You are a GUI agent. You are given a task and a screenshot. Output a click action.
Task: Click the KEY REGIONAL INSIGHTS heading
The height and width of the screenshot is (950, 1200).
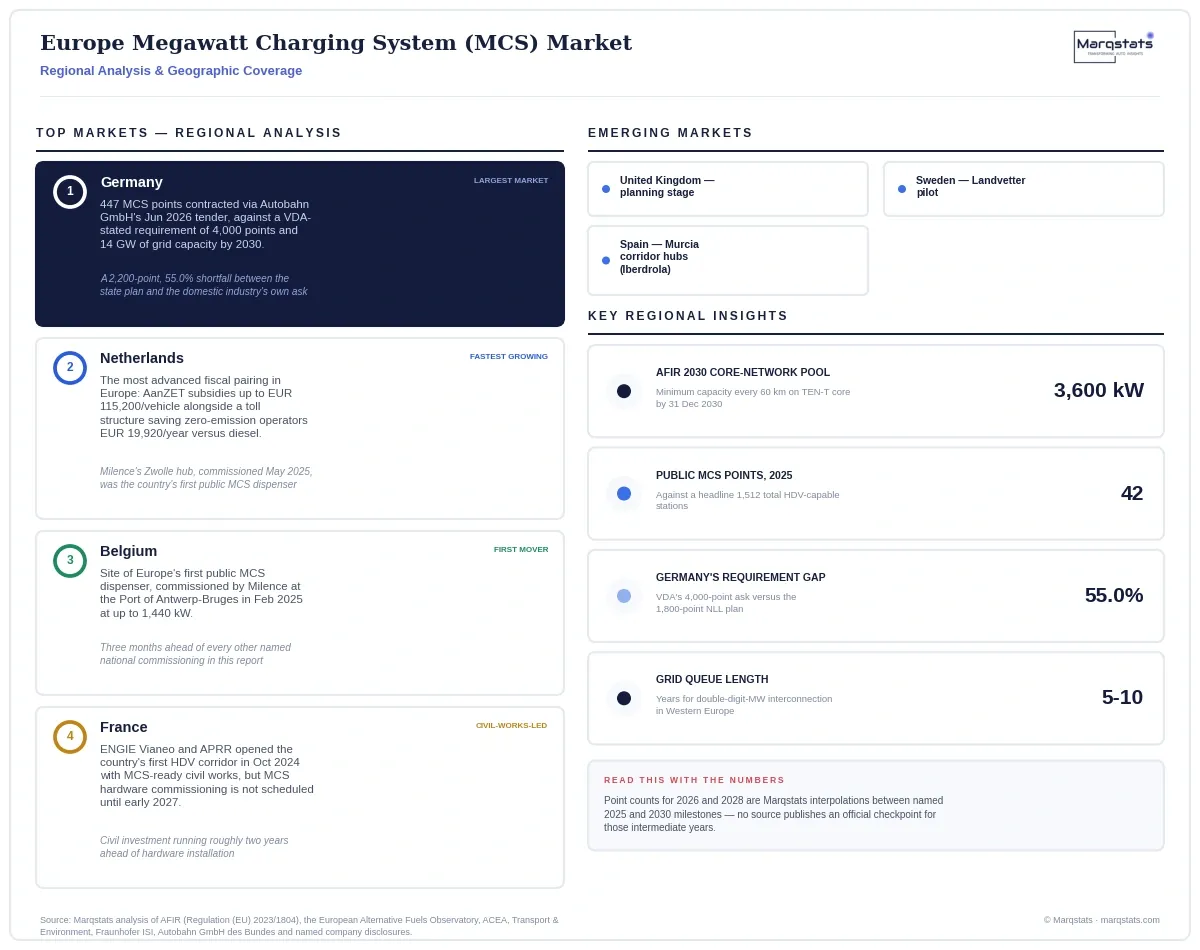point(688,316)
